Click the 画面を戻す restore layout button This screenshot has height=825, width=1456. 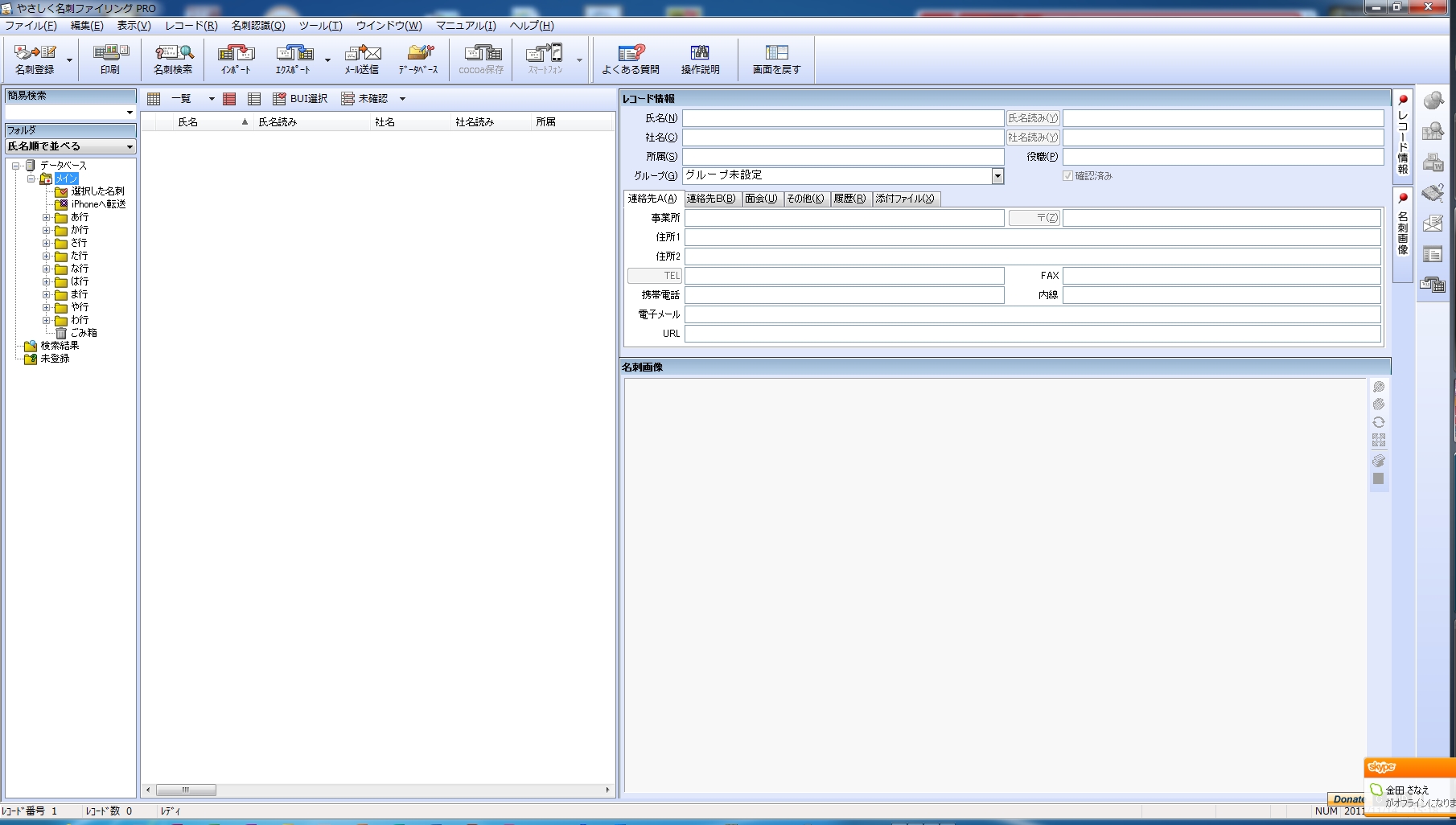(x=776, y=60)
